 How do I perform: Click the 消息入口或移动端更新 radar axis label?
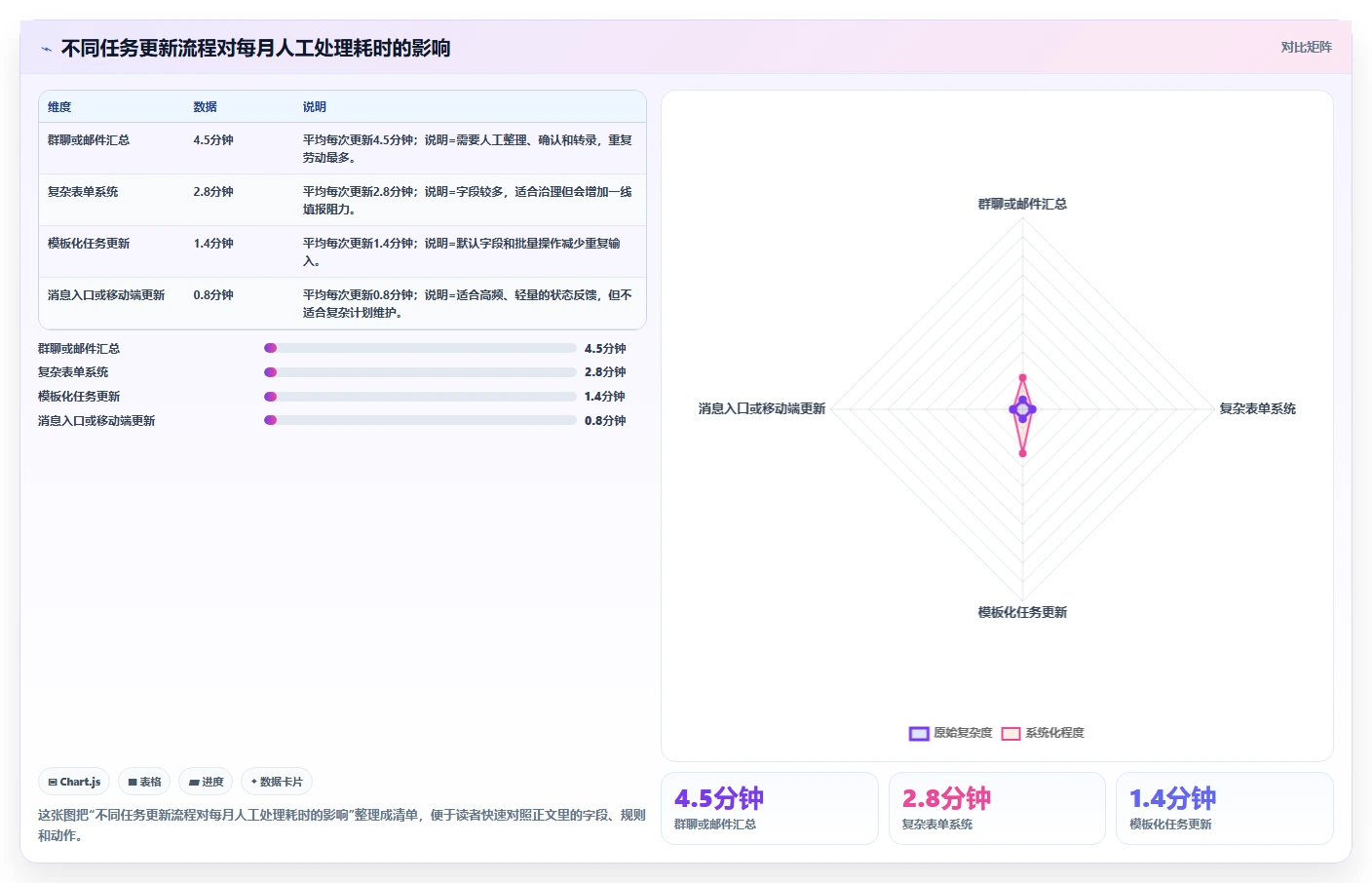click(762, 409)
